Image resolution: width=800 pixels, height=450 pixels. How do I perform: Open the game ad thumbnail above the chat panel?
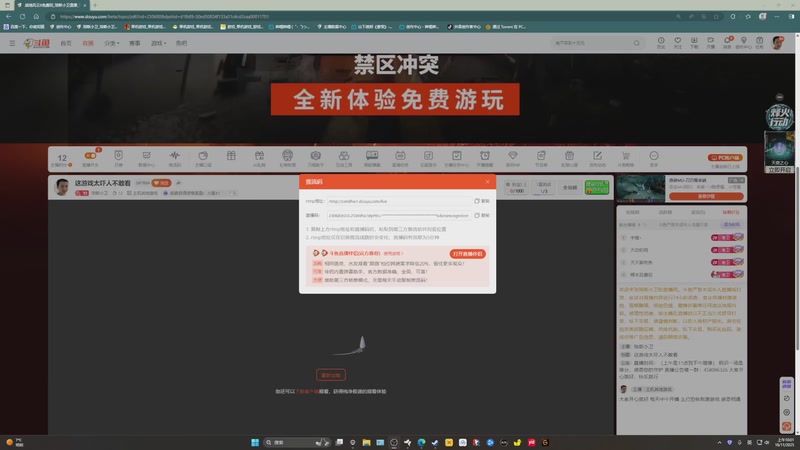point(641,189)
